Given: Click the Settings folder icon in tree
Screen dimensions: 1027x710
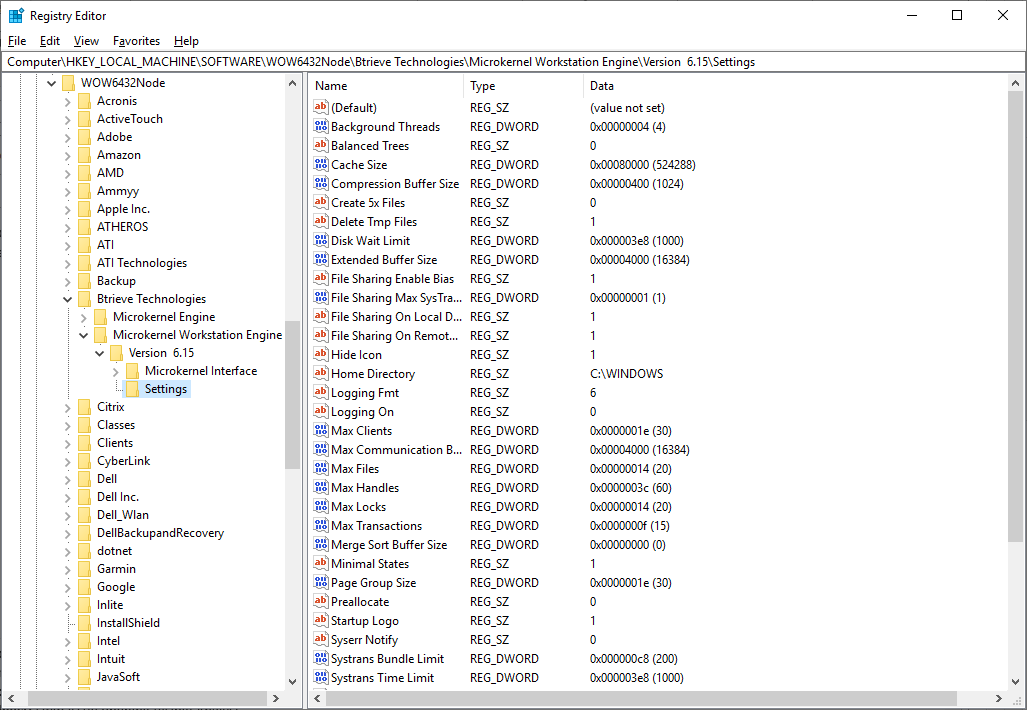Looking at the screenshot, I should (132, 389).
